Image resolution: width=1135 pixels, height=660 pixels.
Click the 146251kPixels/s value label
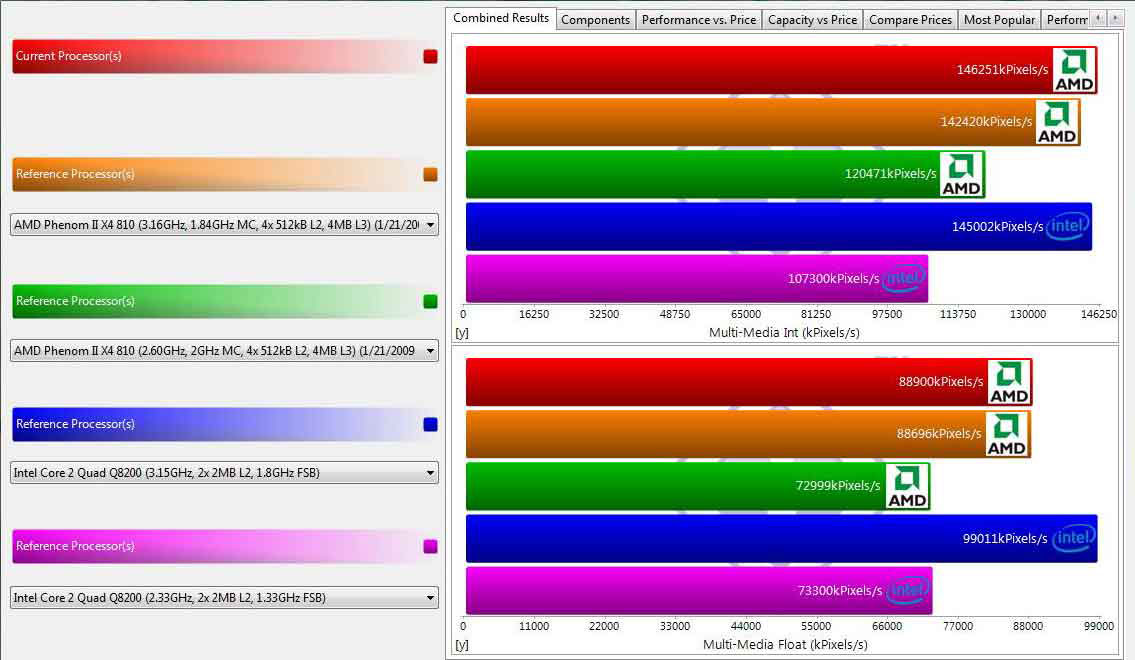coord(1003,70)
